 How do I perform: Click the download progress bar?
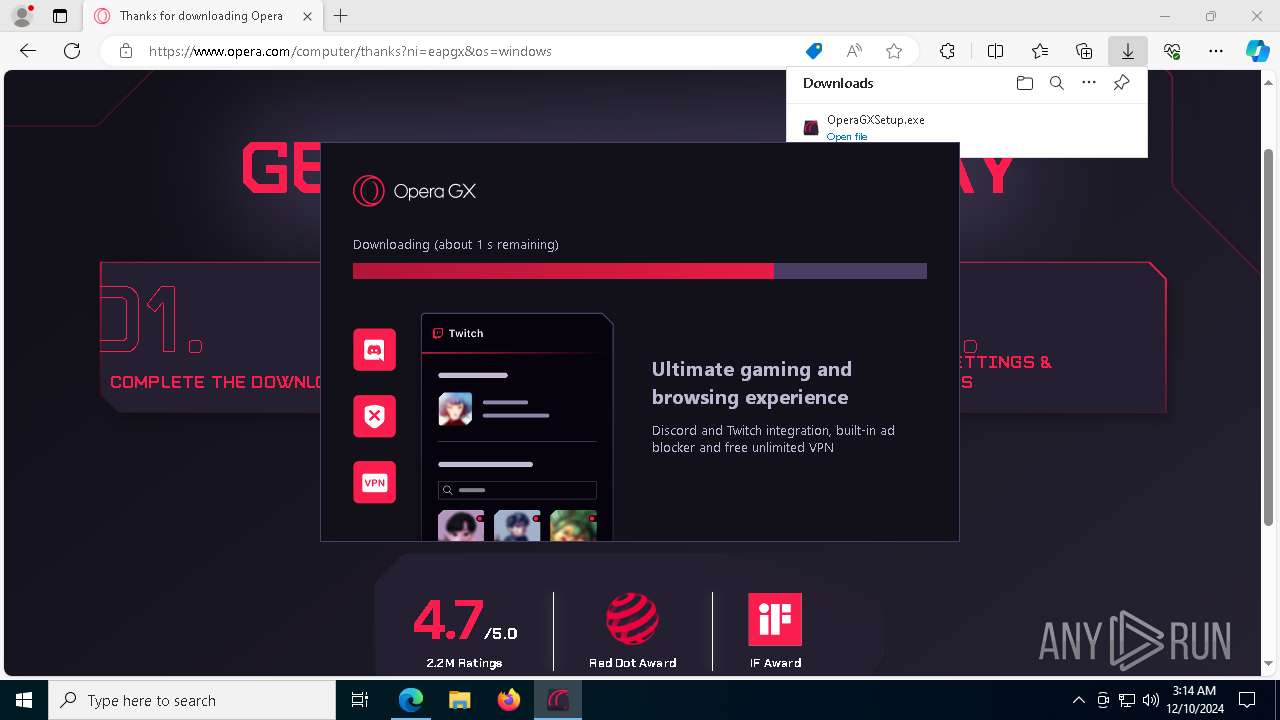[x=640, y=271]
